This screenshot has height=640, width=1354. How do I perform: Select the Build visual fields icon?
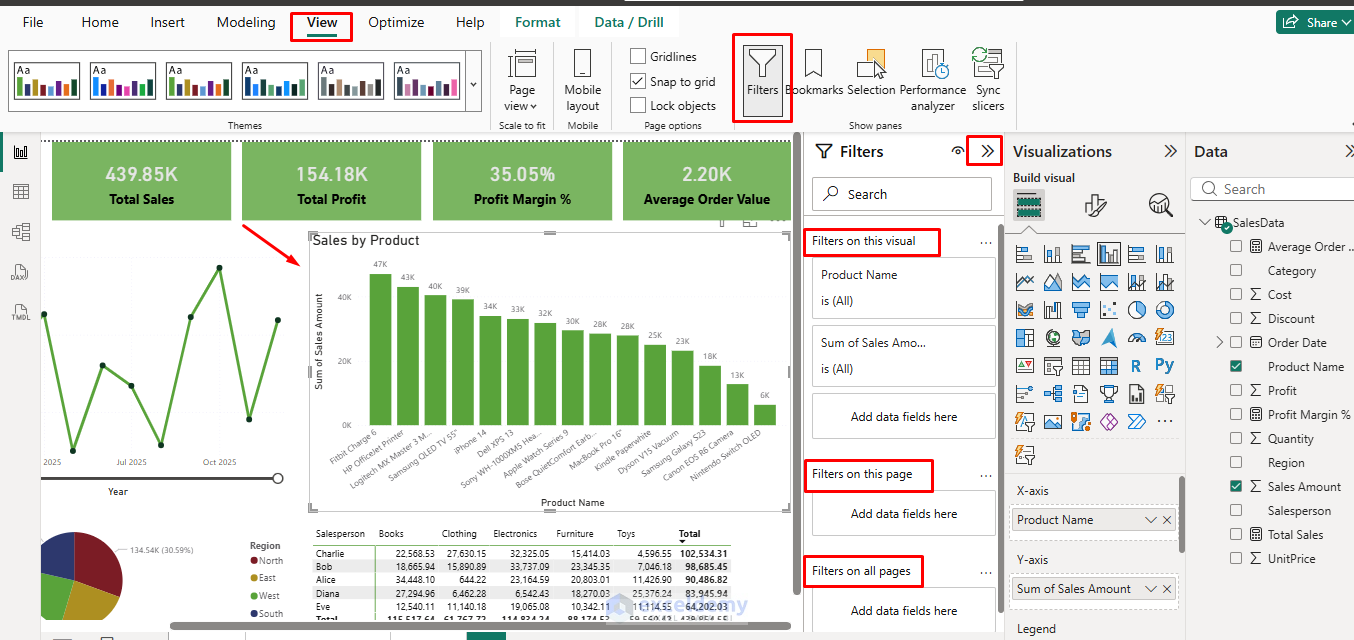[1029, 206]
